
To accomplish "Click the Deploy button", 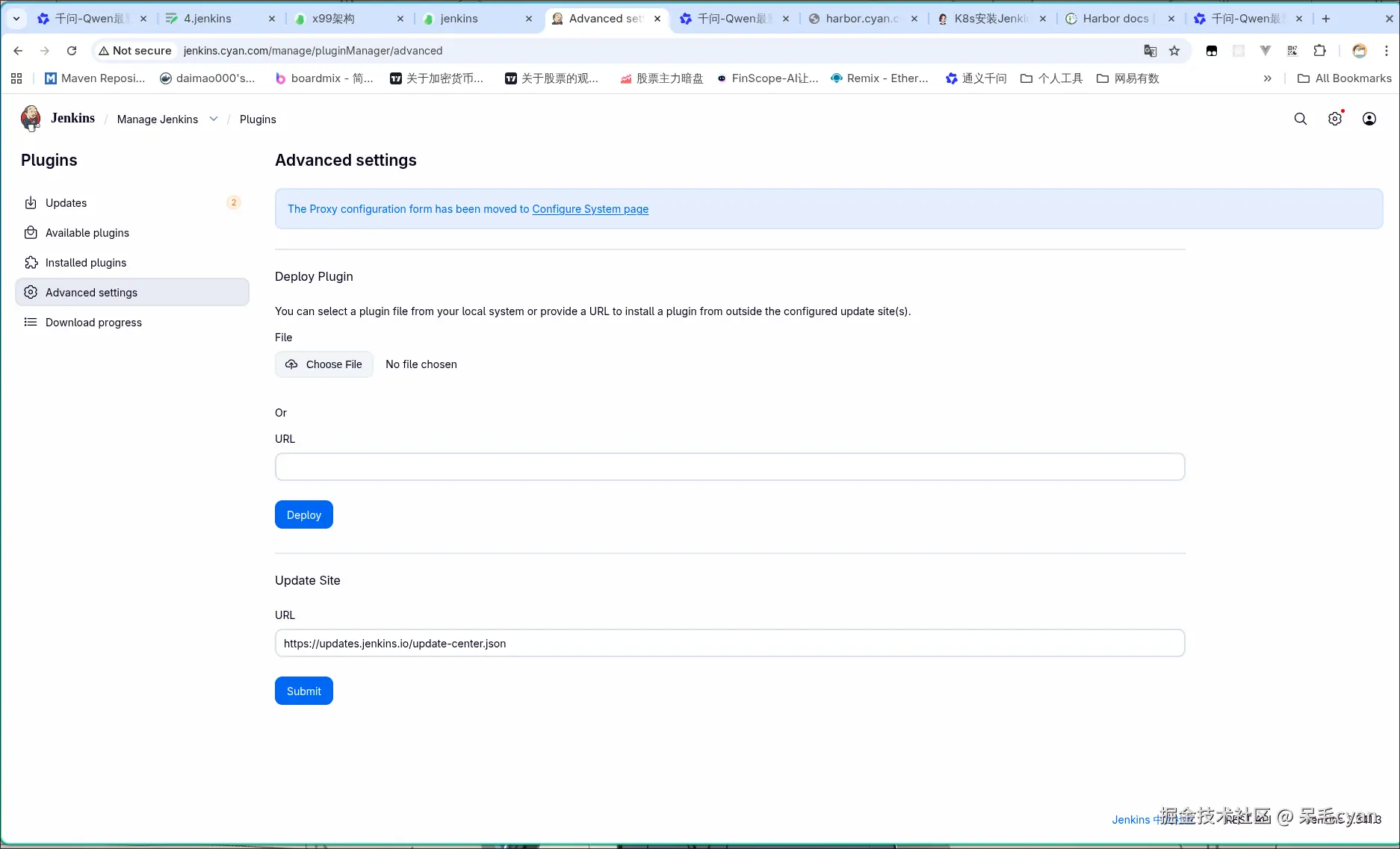I will coord(304,515).
